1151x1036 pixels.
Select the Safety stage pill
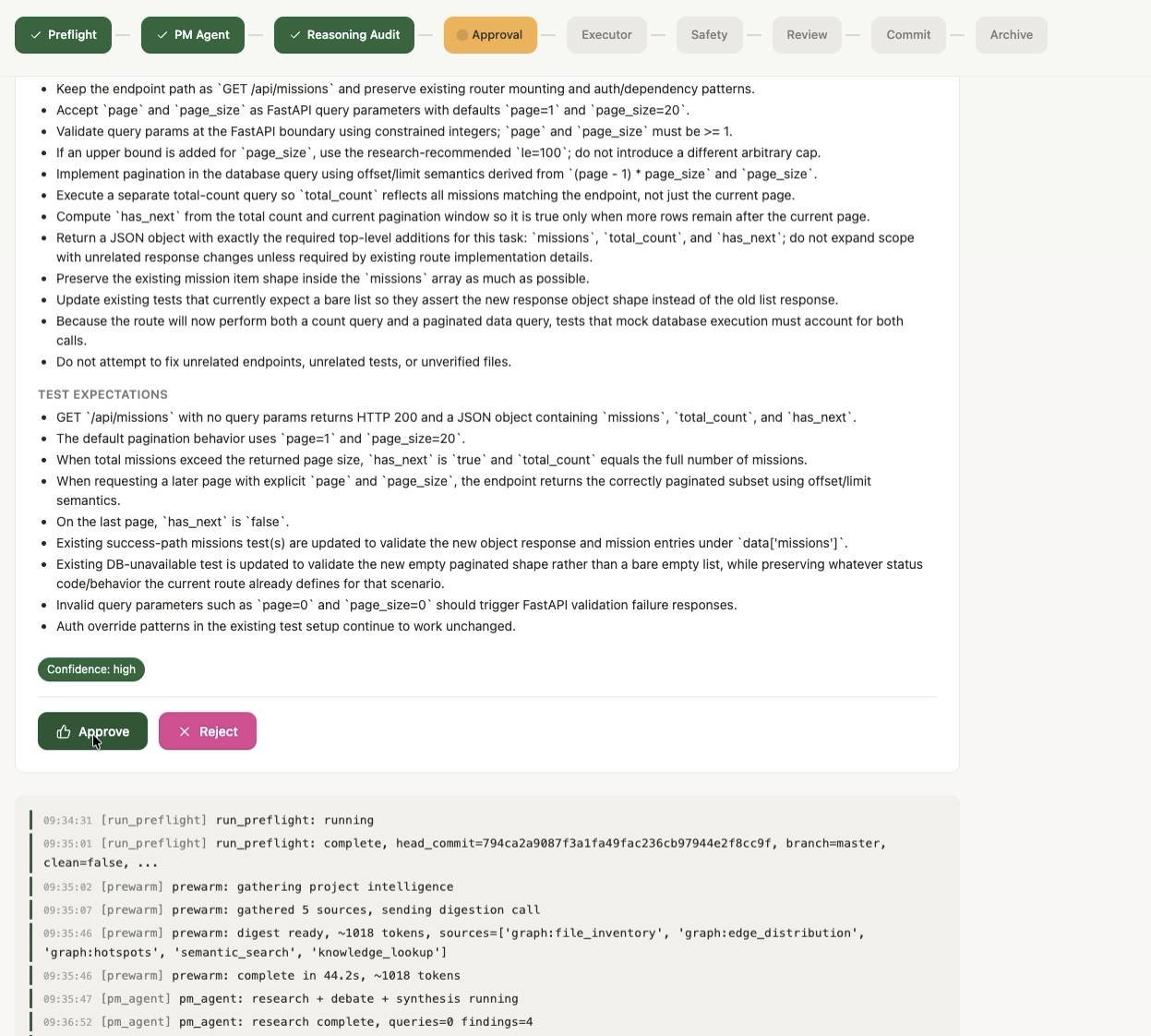[x=709, y=35]
